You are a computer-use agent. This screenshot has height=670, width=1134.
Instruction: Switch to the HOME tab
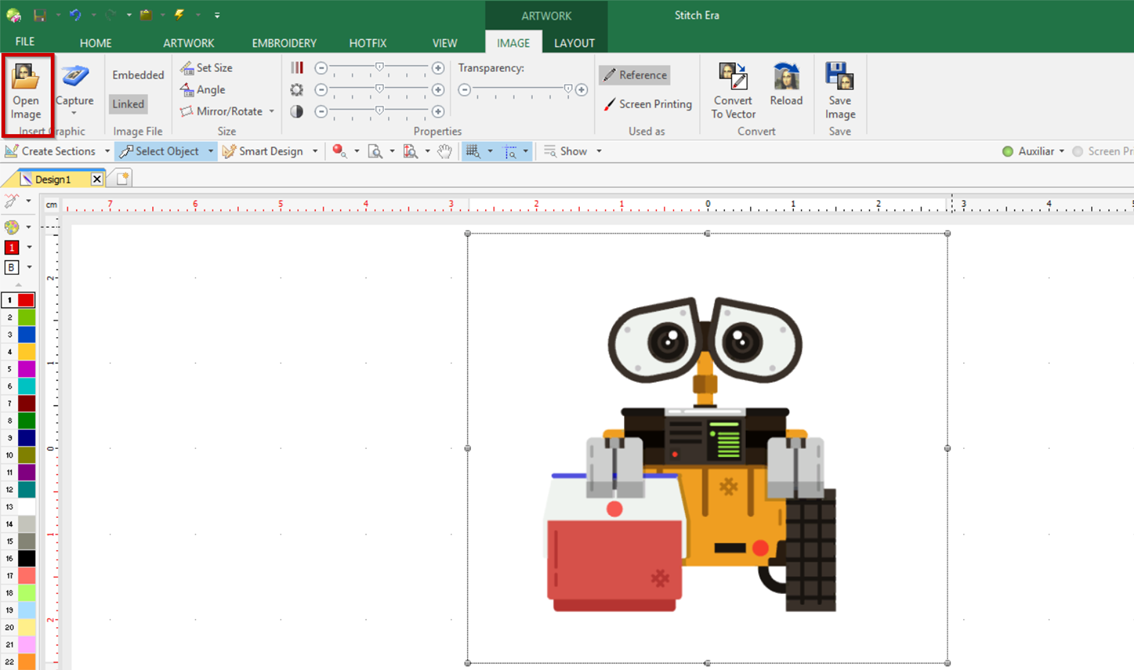click(95, 43)
